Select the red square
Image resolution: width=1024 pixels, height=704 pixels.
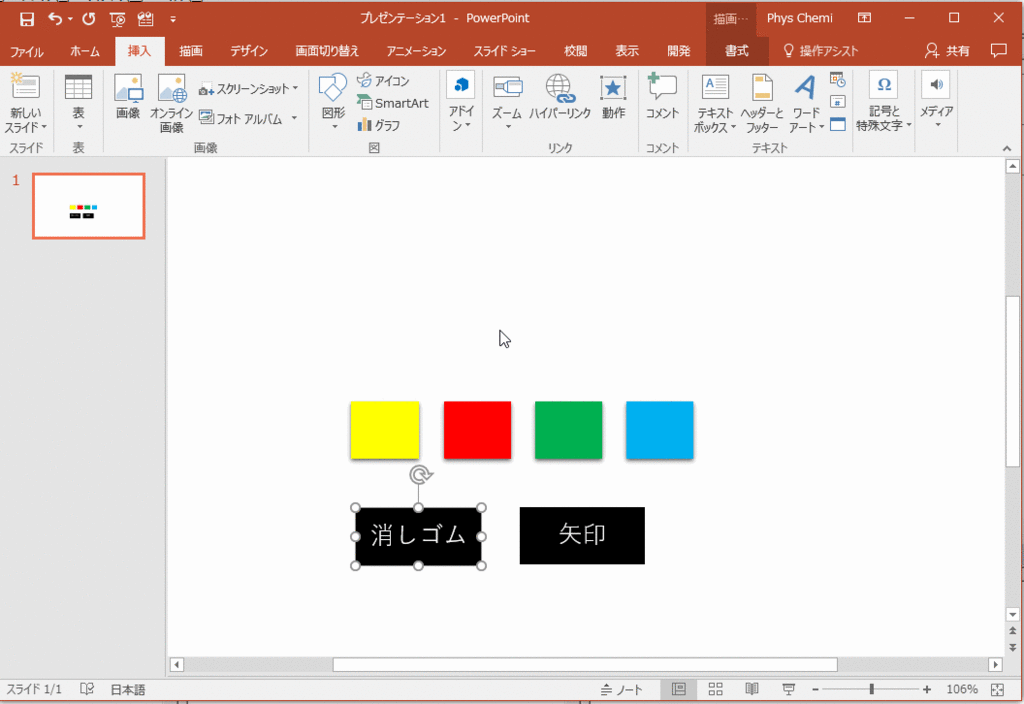point(477,430)
